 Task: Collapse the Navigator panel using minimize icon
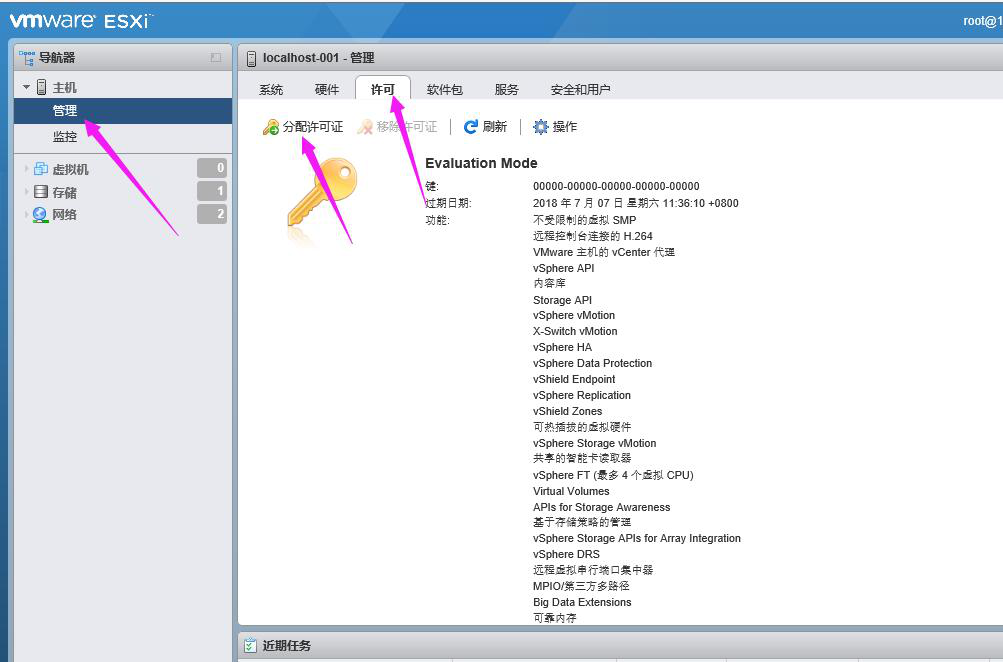point(216,58)
